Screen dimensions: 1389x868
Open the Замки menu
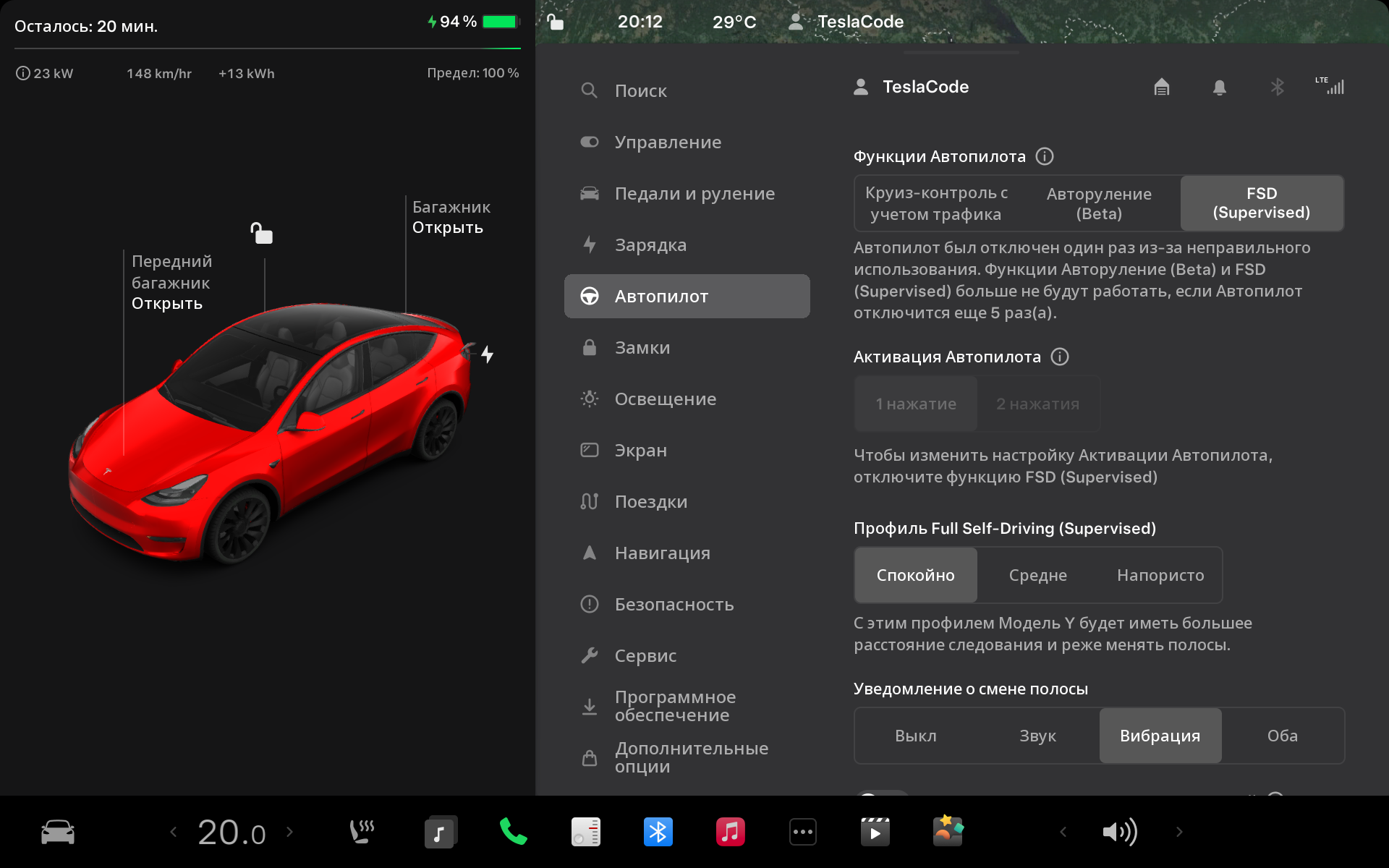tap(687, 347)
